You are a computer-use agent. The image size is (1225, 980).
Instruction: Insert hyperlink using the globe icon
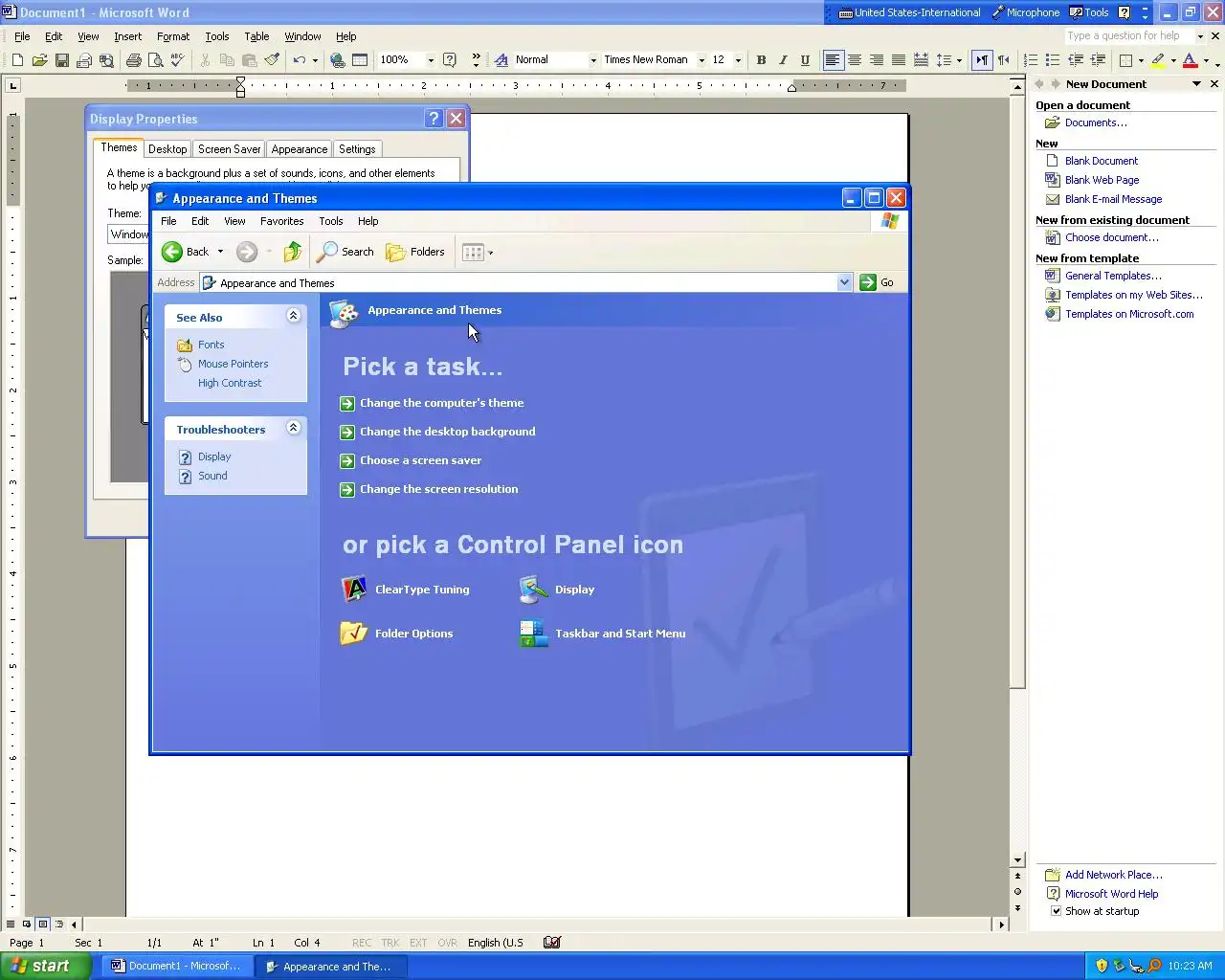pos(337,60)
